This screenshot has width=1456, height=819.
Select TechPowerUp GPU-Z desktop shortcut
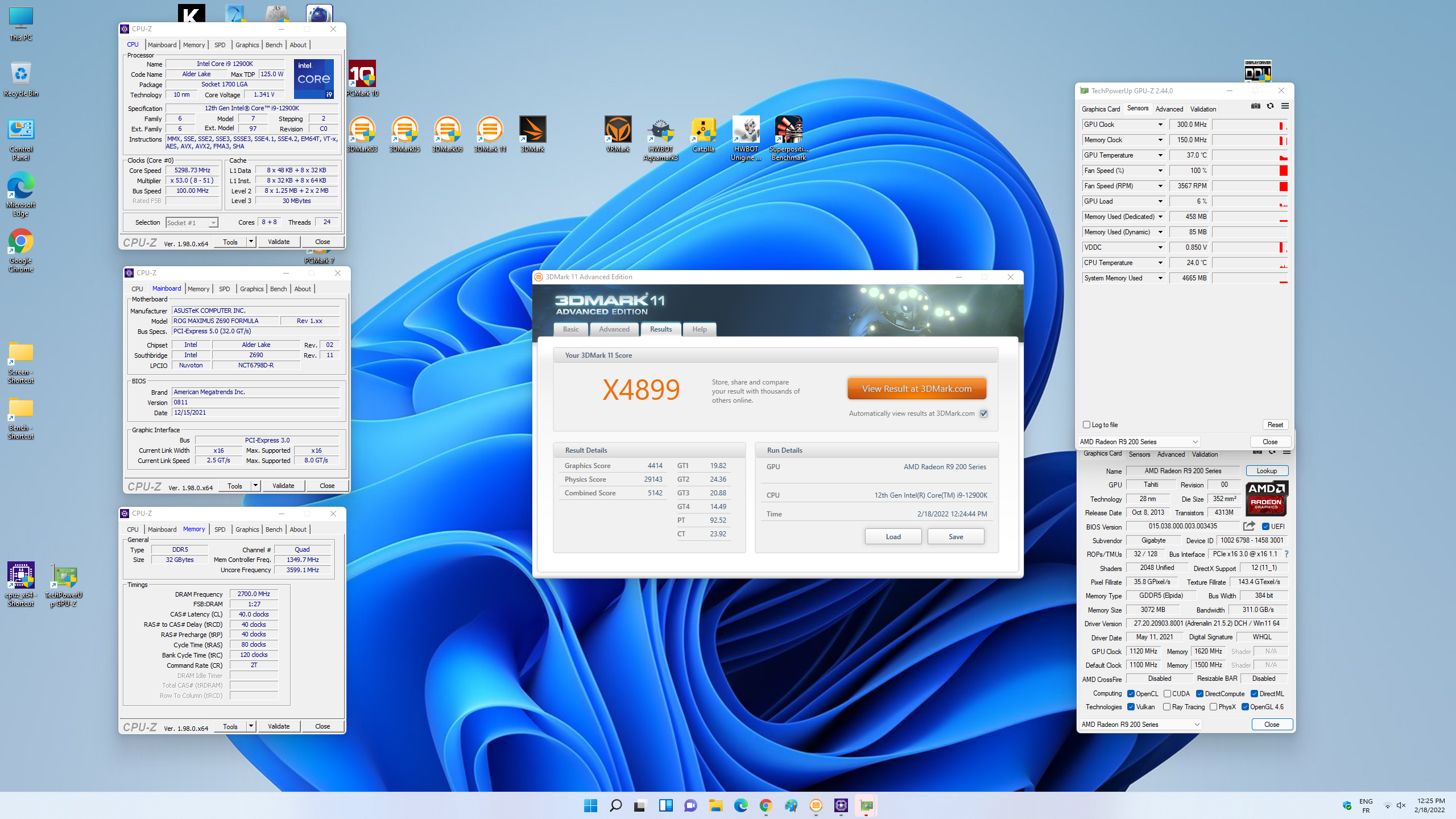click(x=64, y=584)
